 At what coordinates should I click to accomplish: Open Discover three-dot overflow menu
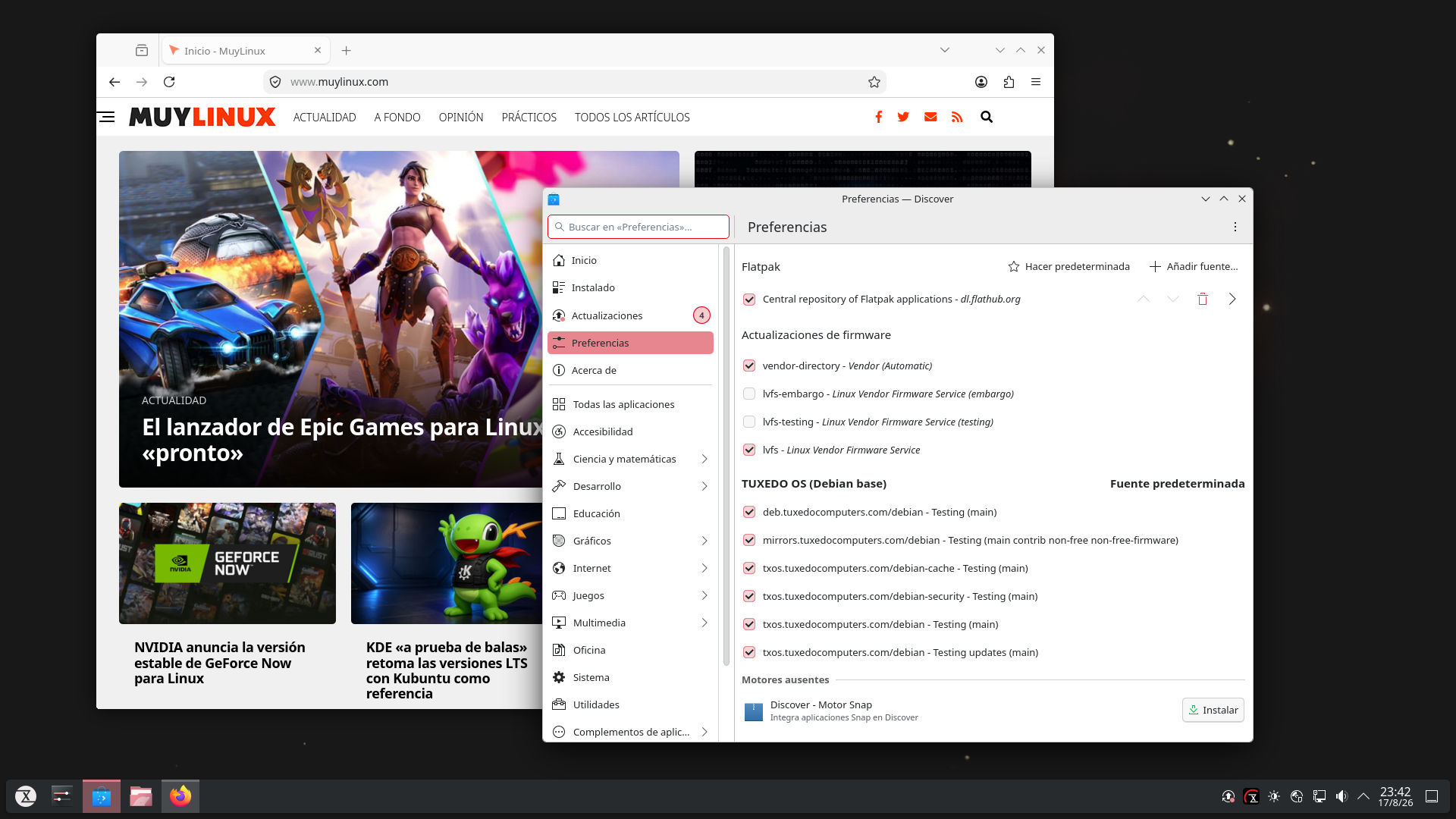point(1235,227)
